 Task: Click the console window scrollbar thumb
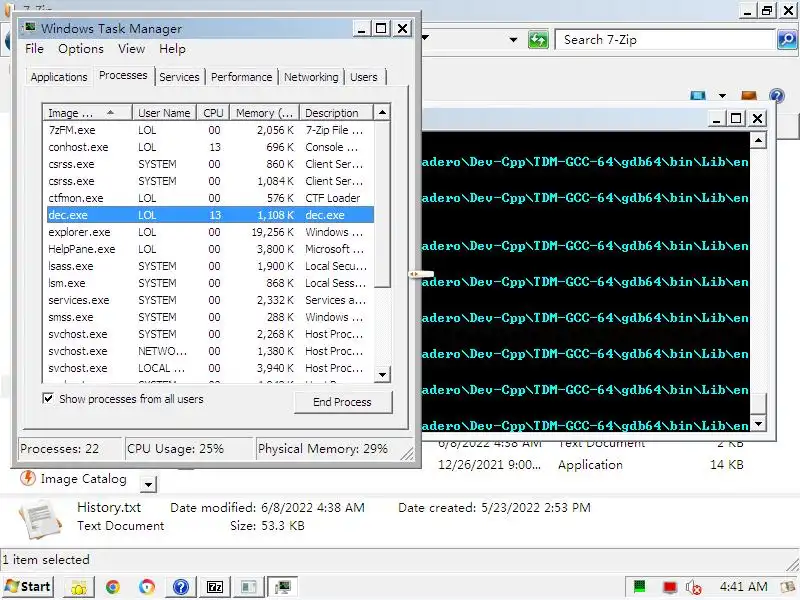[759, 404]
